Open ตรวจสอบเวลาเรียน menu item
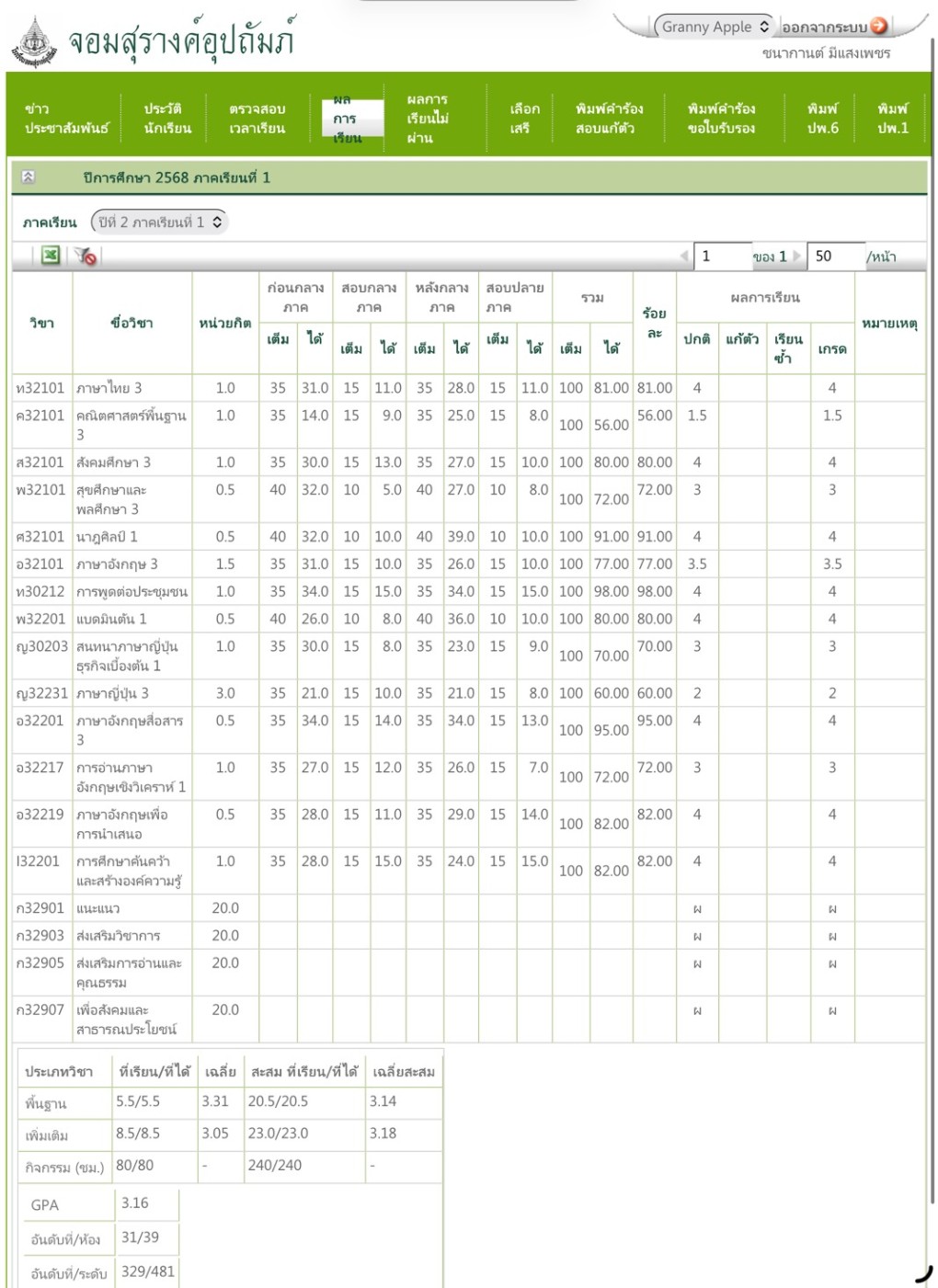Screen dimensions: 938x1288 click(x=257, y=119)
